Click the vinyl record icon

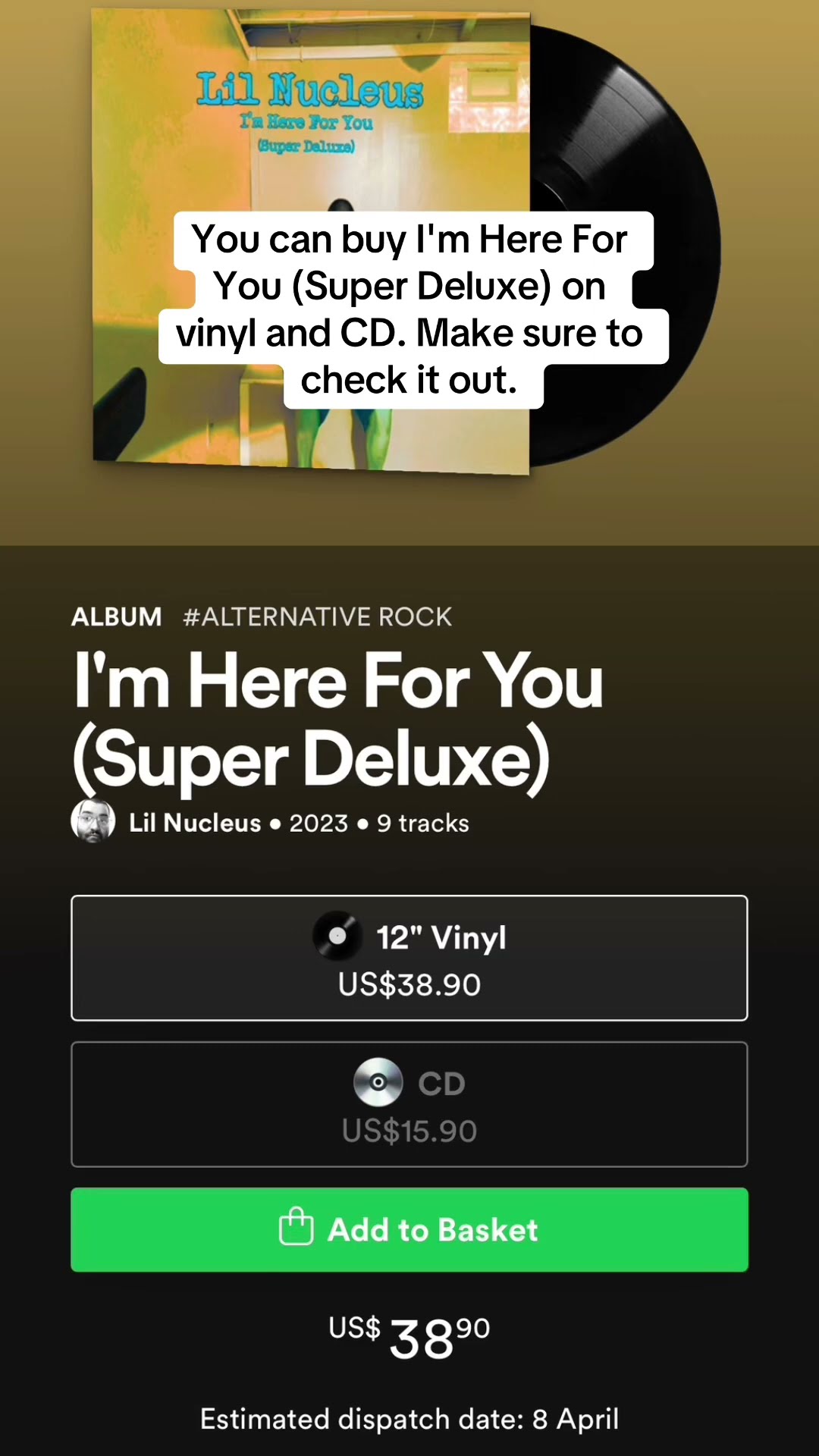337,936
